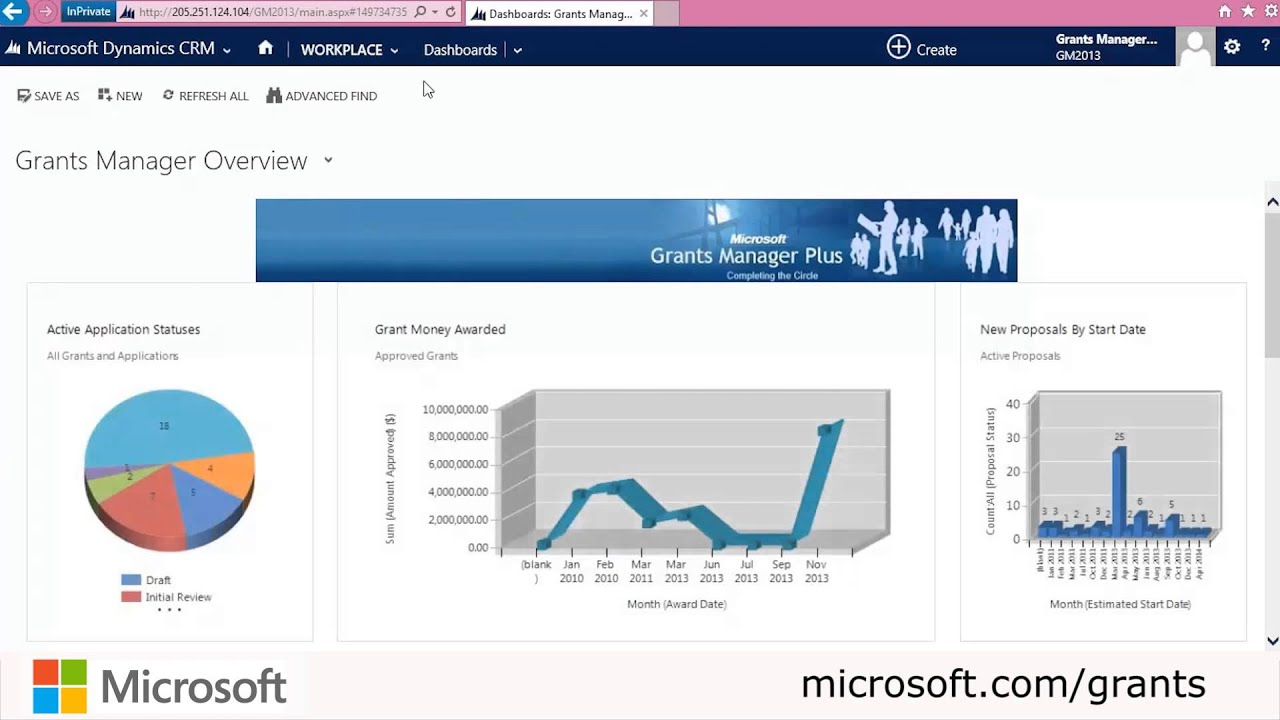This screenshot has width=1280, height=720.
Task: Click the legend ellipsis for more items
Action: (169, 609)
